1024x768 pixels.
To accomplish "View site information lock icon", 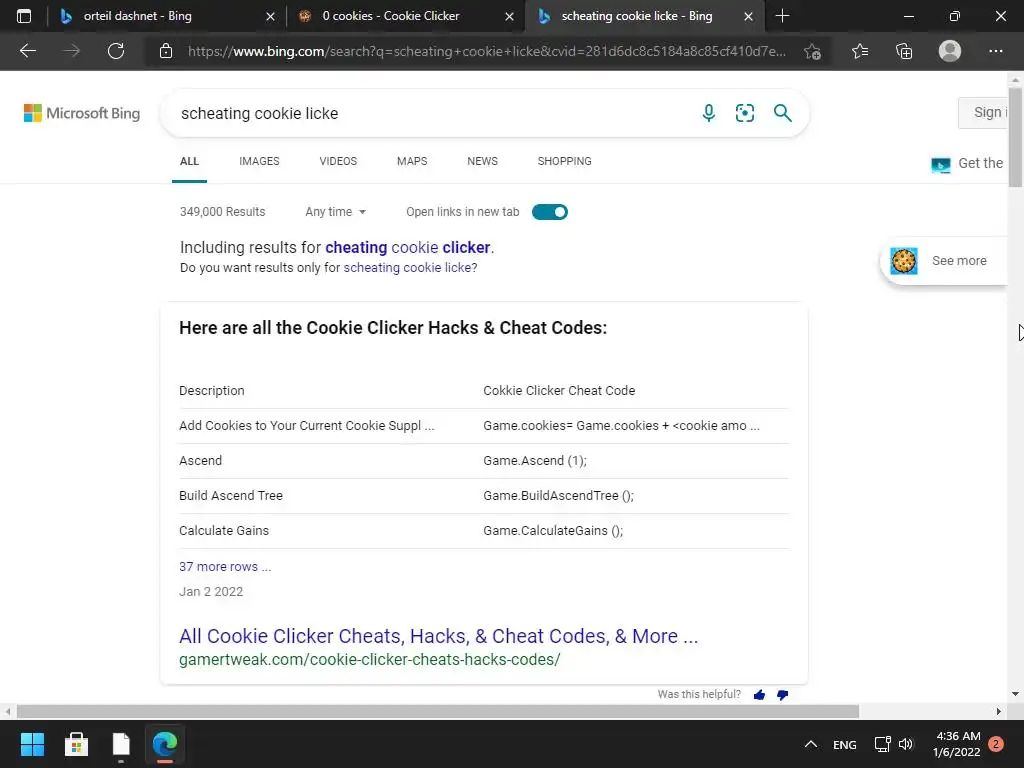I will pos(166,51).
